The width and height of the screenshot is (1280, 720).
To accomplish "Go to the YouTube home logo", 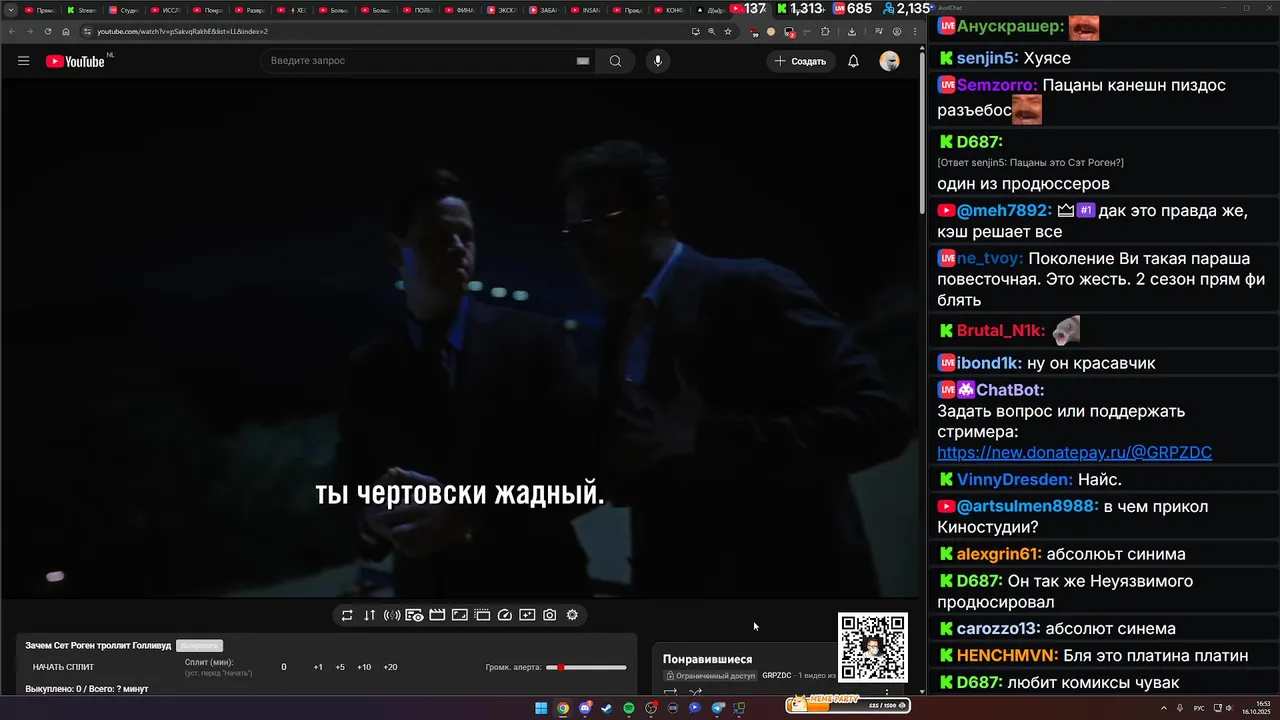I will coord(75,61).
